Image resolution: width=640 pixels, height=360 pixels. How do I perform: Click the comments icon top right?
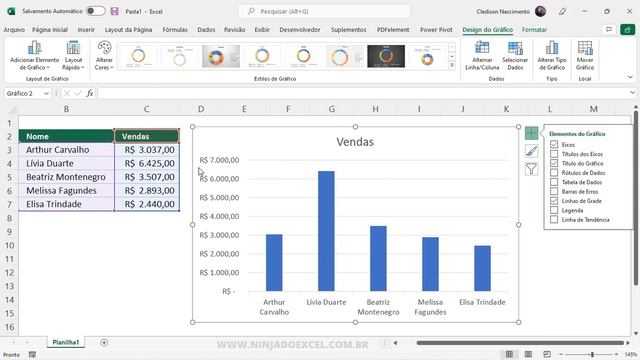(609, 29)
